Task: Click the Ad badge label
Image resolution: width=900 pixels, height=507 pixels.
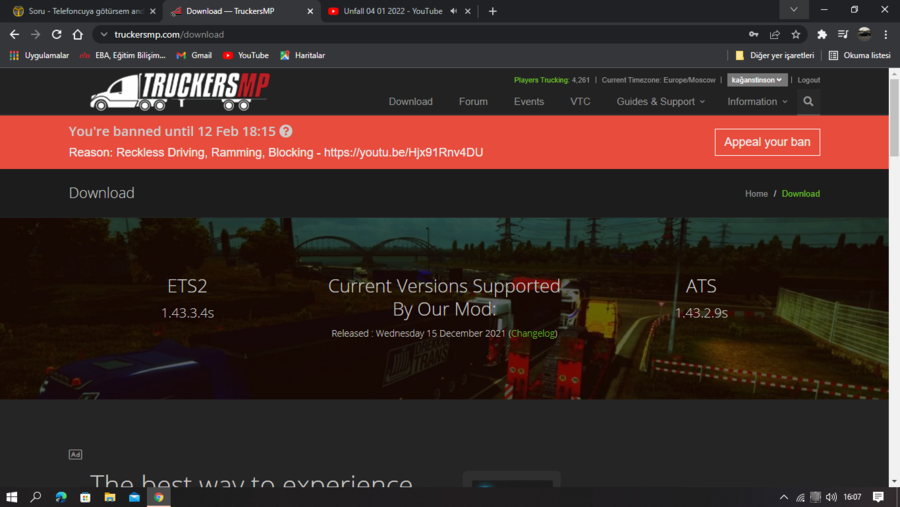Action: coord(75,454)
